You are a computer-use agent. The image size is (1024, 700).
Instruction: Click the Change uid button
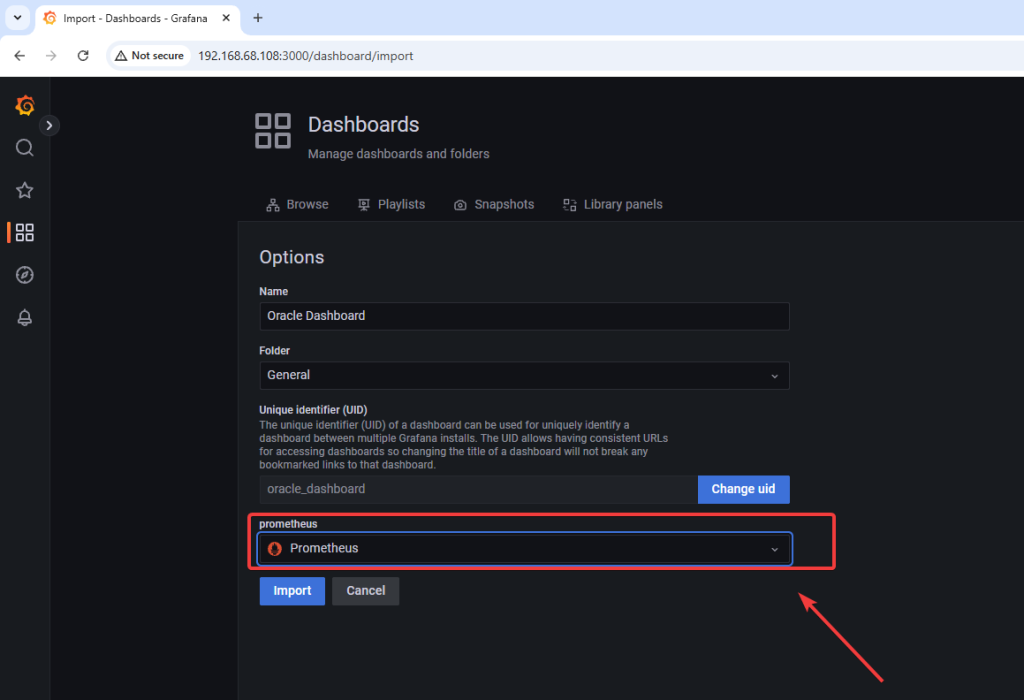click(743, 489)
